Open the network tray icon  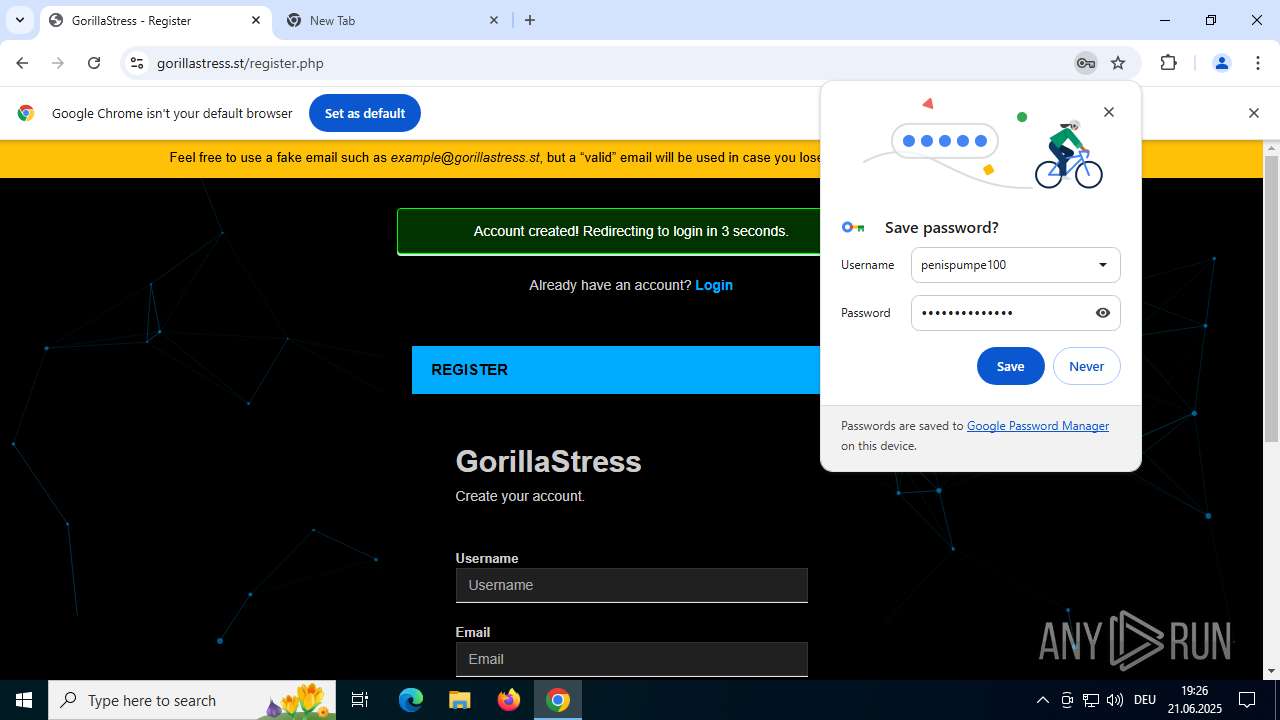click(x=1091, y=700)
